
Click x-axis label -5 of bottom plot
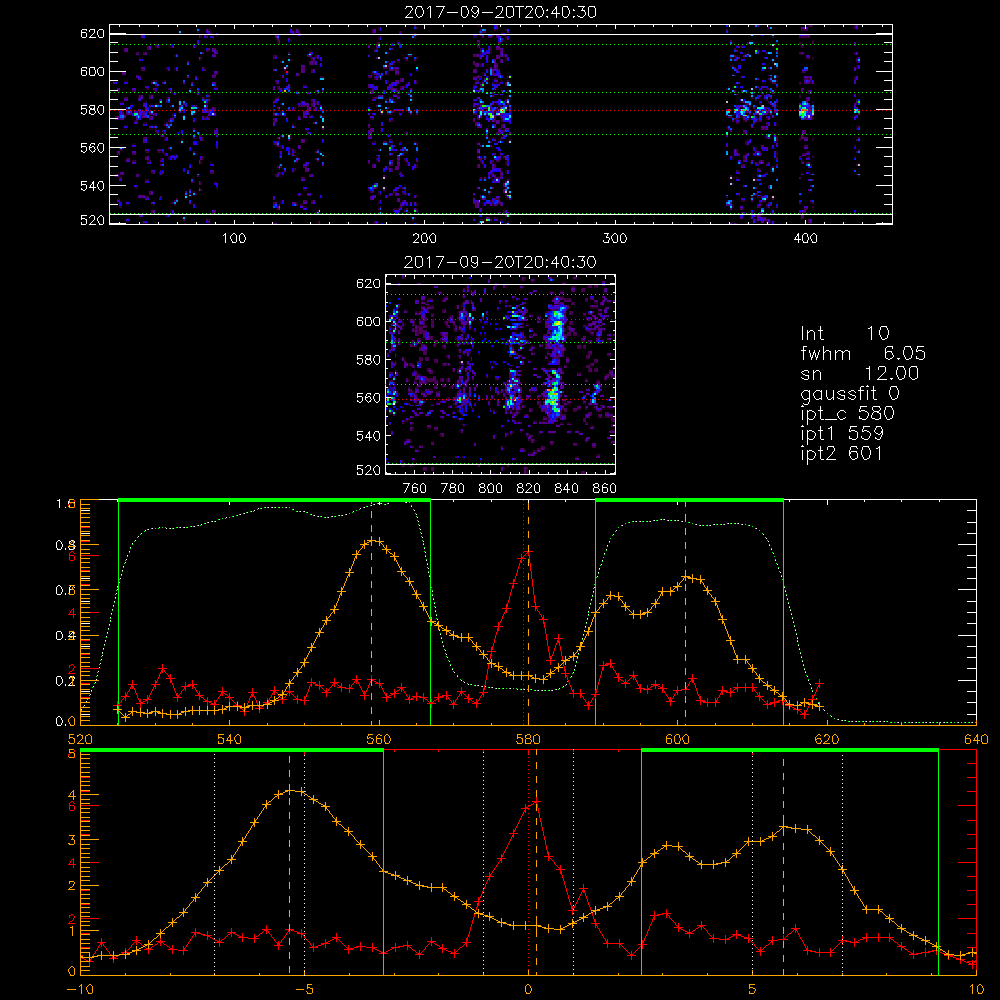coord(304,990)
